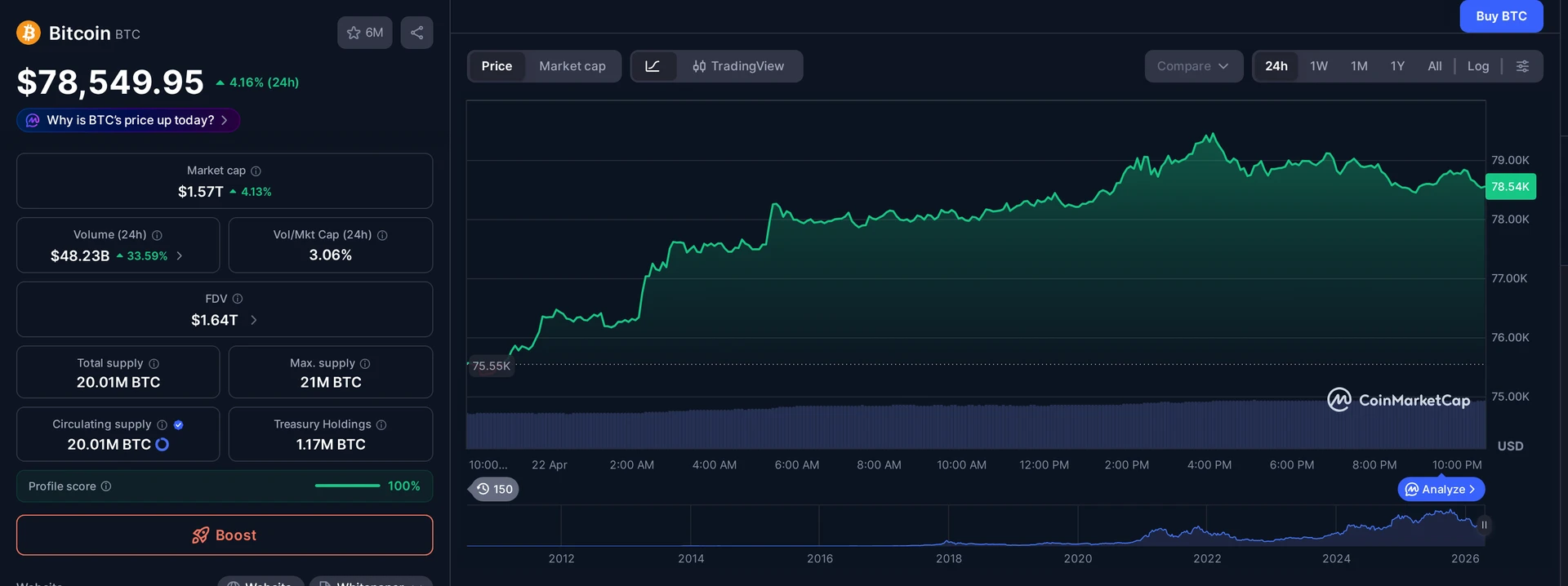Select the Market cap tab
The width and height of the screenshot is (1568, 586).
(572, 66)
